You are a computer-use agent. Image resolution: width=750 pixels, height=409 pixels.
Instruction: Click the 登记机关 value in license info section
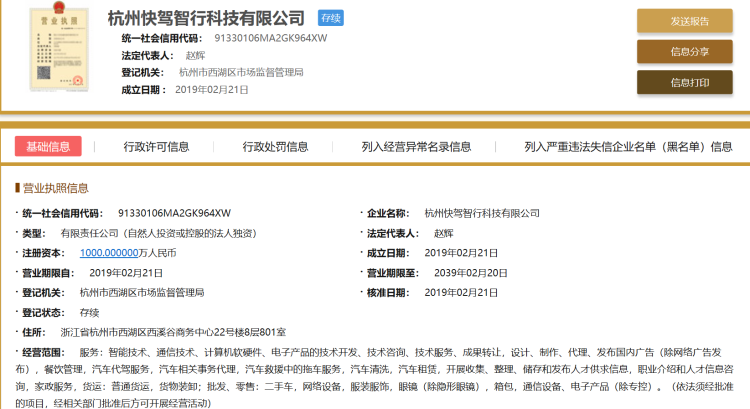point(142,292)
